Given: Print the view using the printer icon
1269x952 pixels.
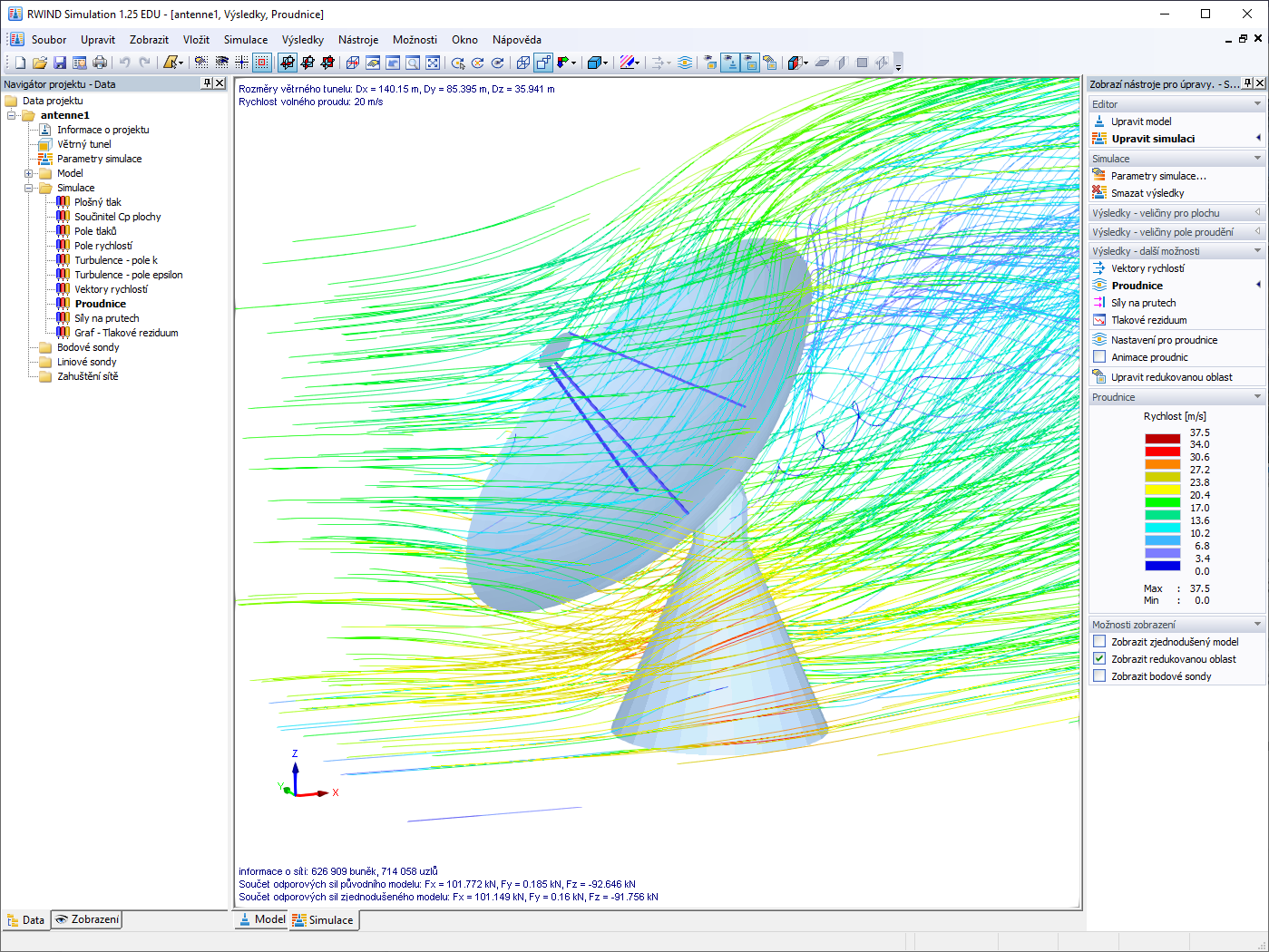Looking at the screenshot, I should pos(100,63).
